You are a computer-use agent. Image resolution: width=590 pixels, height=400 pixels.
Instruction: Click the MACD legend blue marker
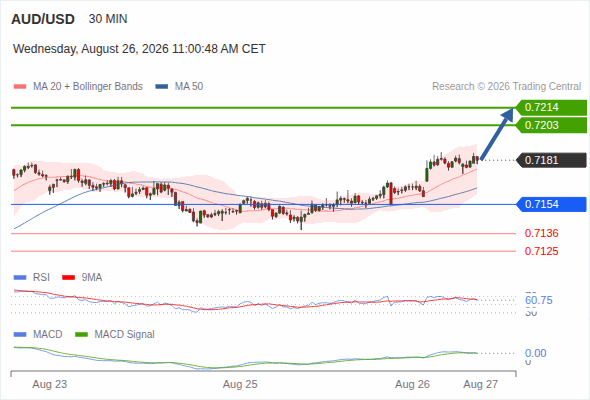point(20,335)
